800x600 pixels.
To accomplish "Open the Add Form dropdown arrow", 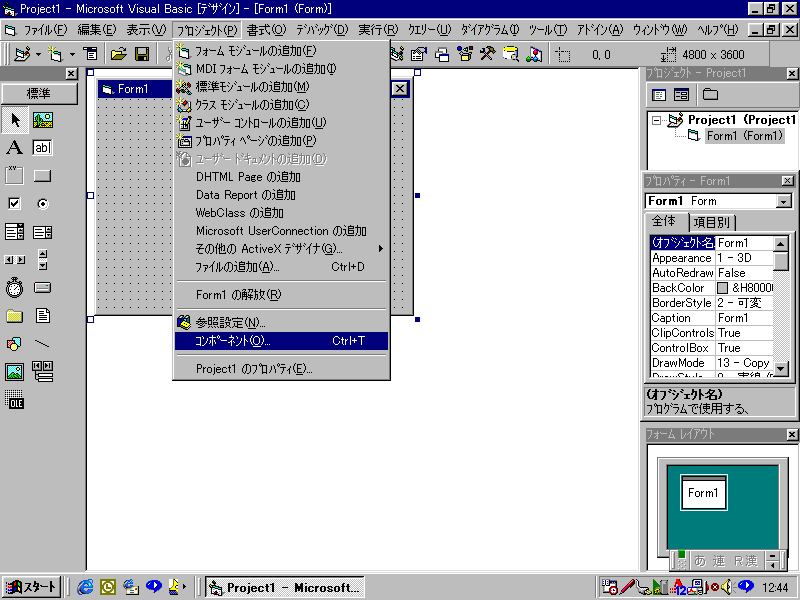I will point(72,54).
